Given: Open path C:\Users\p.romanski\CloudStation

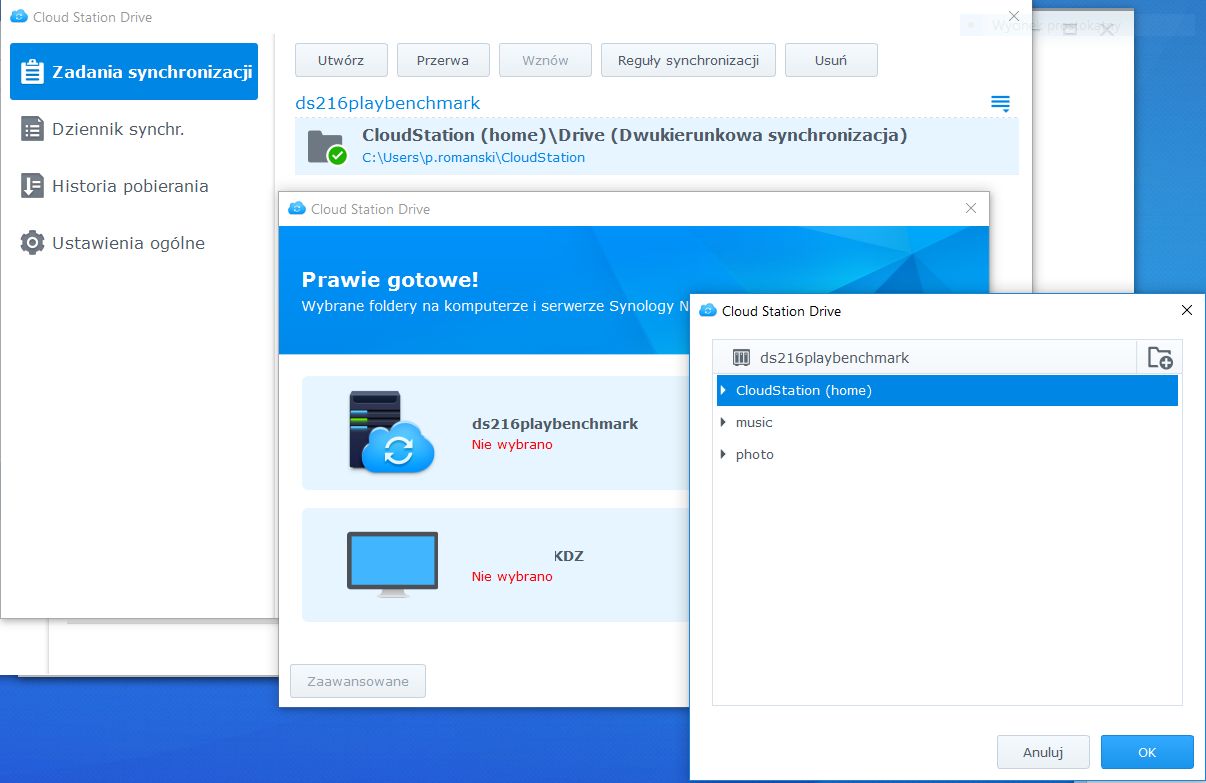Looking at the screenshot, I should 473,157.
